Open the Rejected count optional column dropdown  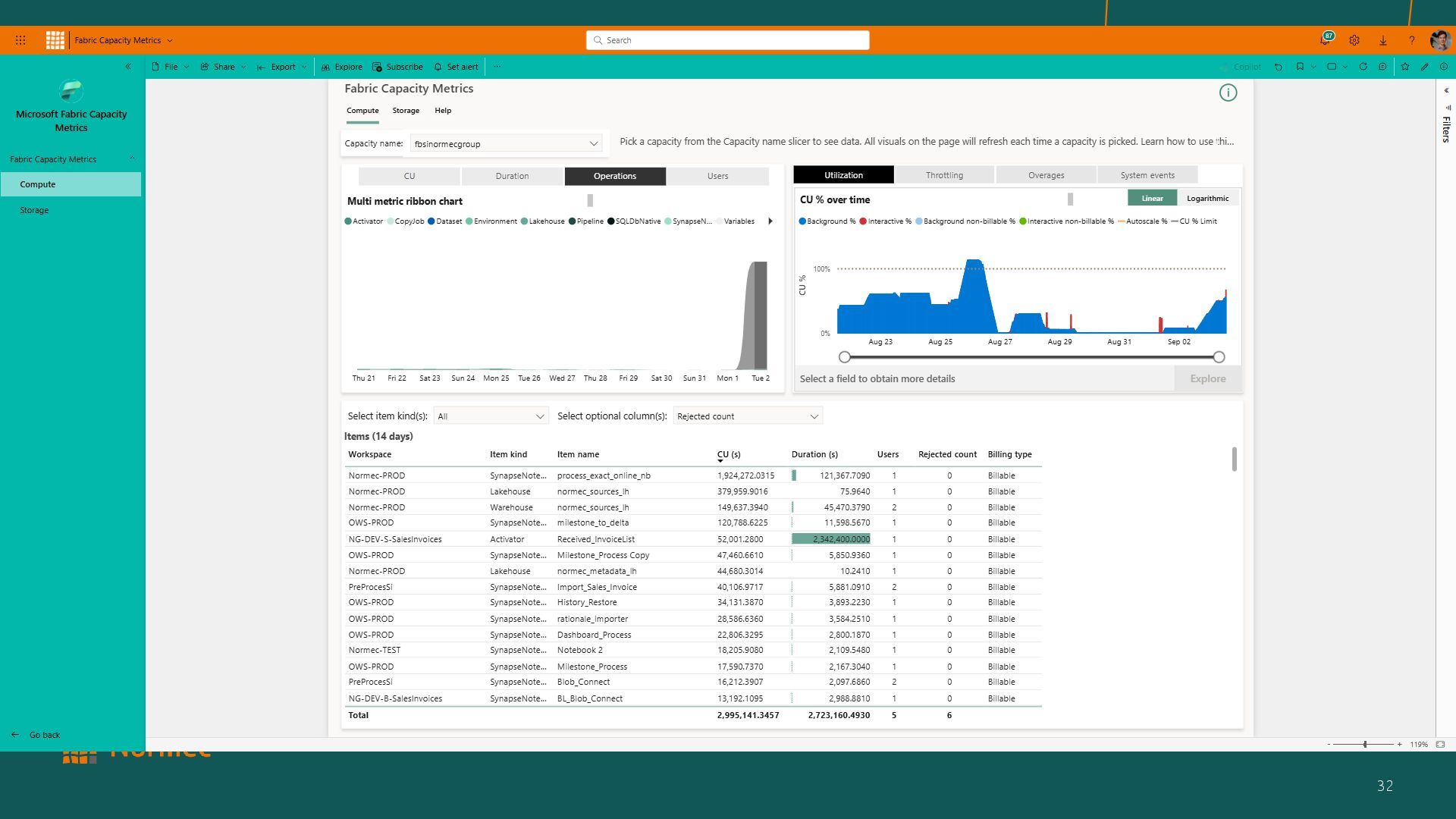pos(748,416)
